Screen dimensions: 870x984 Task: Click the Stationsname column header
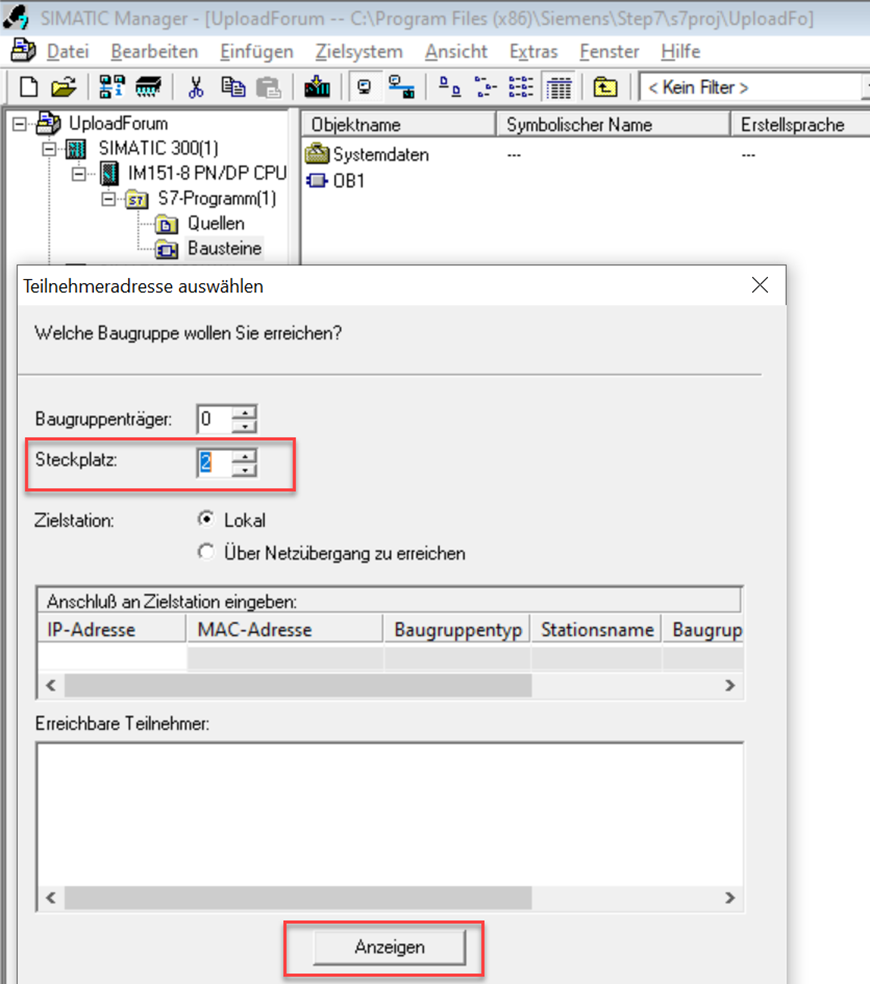(597, 629)
